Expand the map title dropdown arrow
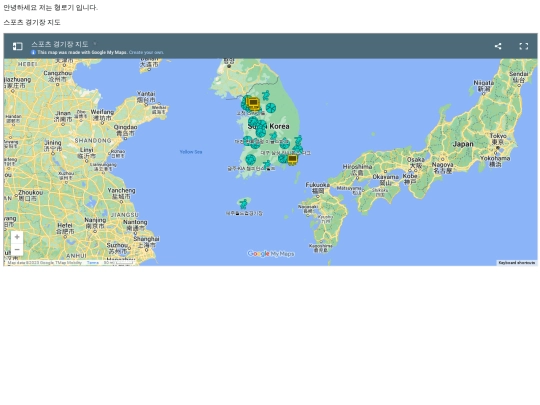This screenshot has width=540, height=405. (x=95, y=44)
